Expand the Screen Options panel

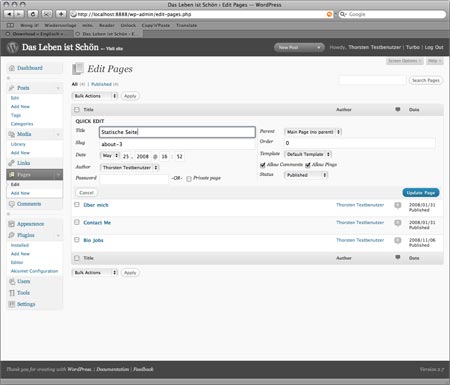coord(405,61)
